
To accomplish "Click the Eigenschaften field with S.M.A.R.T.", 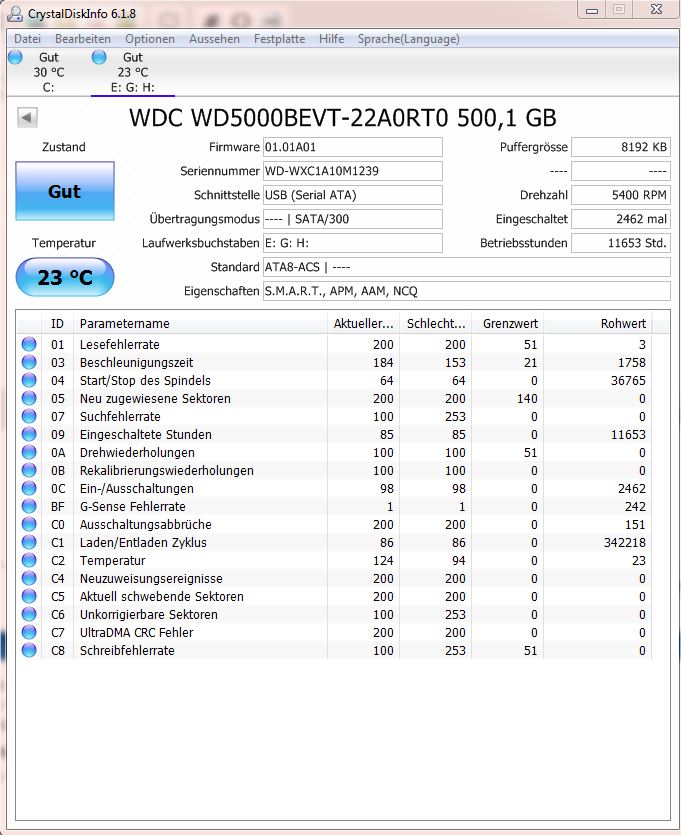I will click(466, 291).
